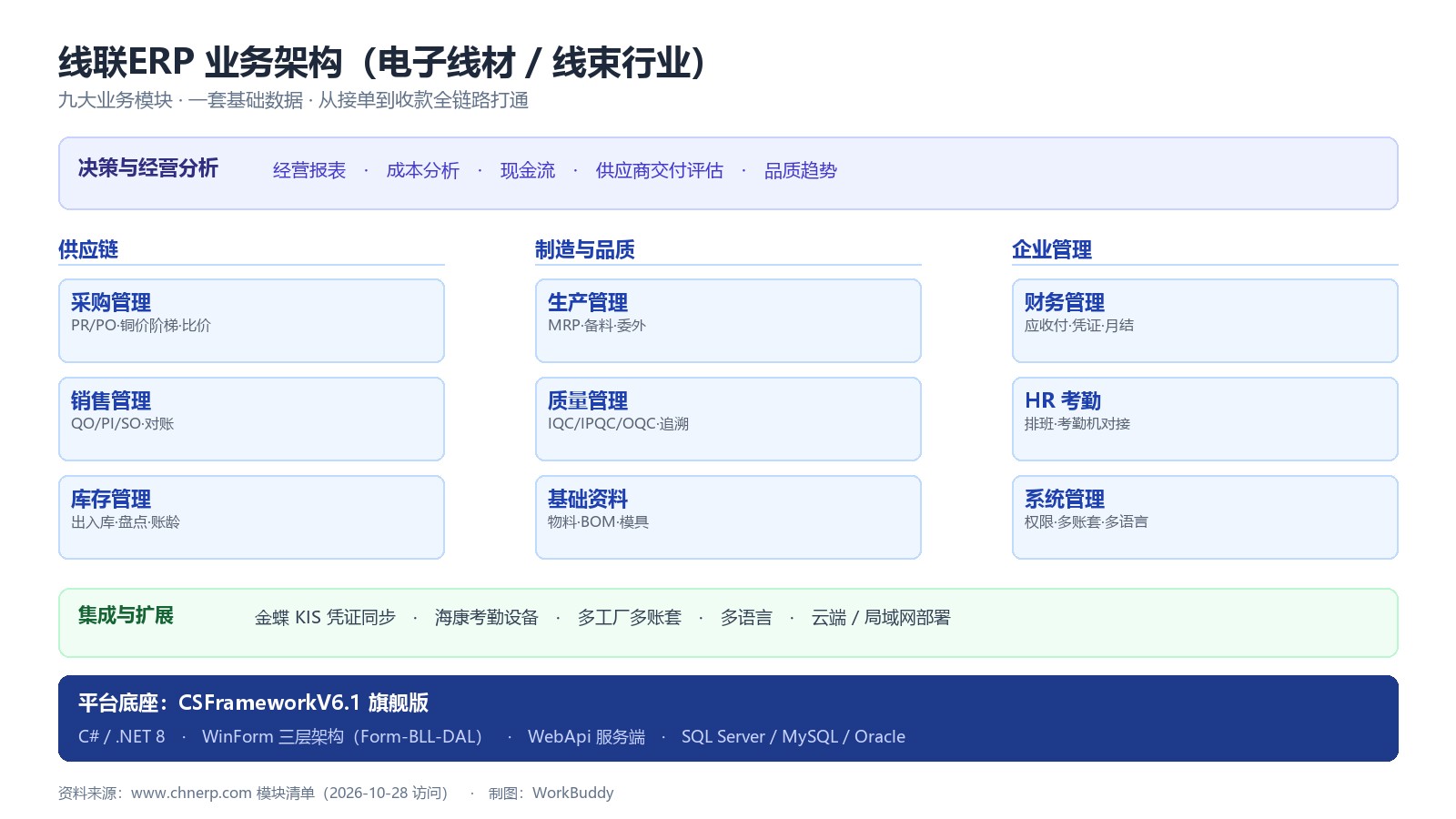Screen dimensions: 1456x819
Task: Select C# / .NET 8 in the platform bar
Action: tap(122, 736)
